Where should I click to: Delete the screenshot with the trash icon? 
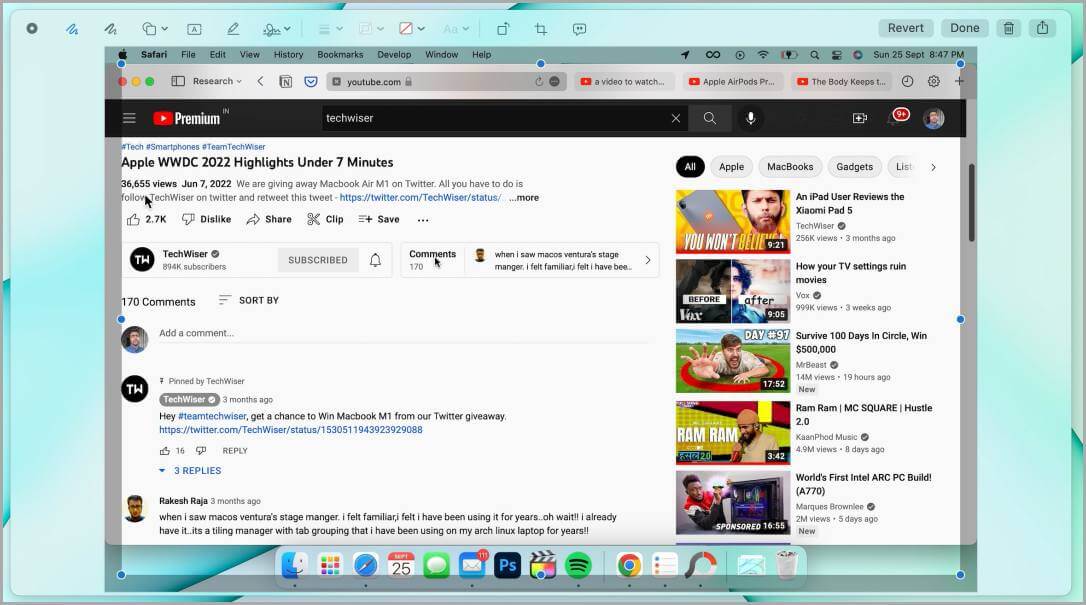click(x=1009, y=28)
